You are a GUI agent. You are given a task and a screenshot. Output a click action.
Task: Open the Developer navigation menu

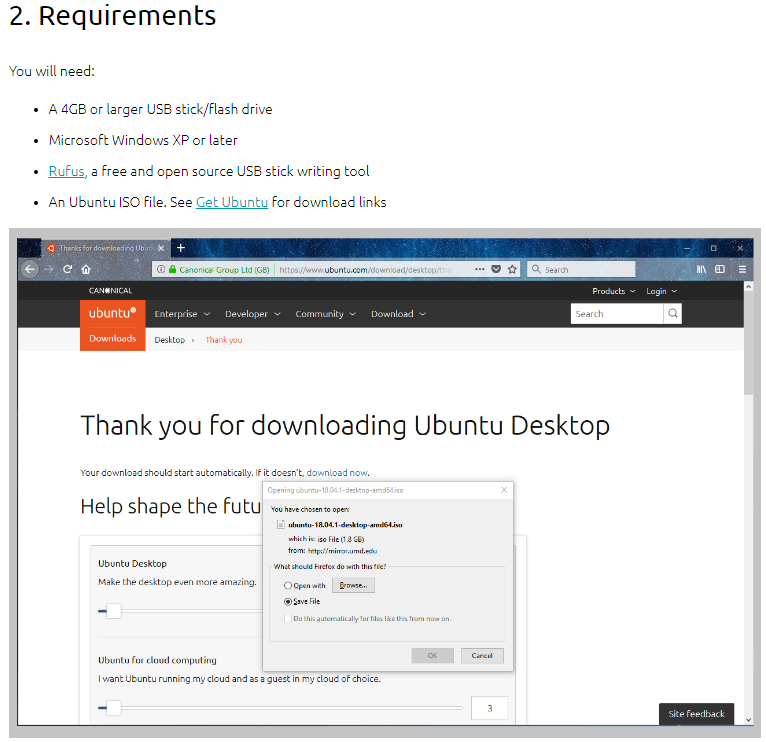pyautogui.click(x=253, y=314)
